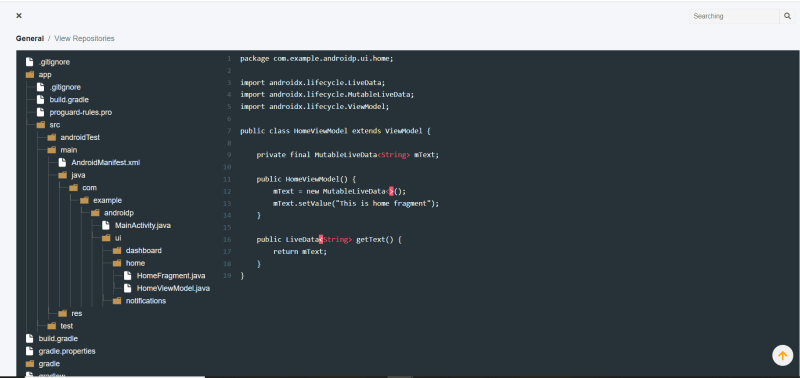Collapse the home folder
This screenshot has height=378, width=800.
coord(135,263)
